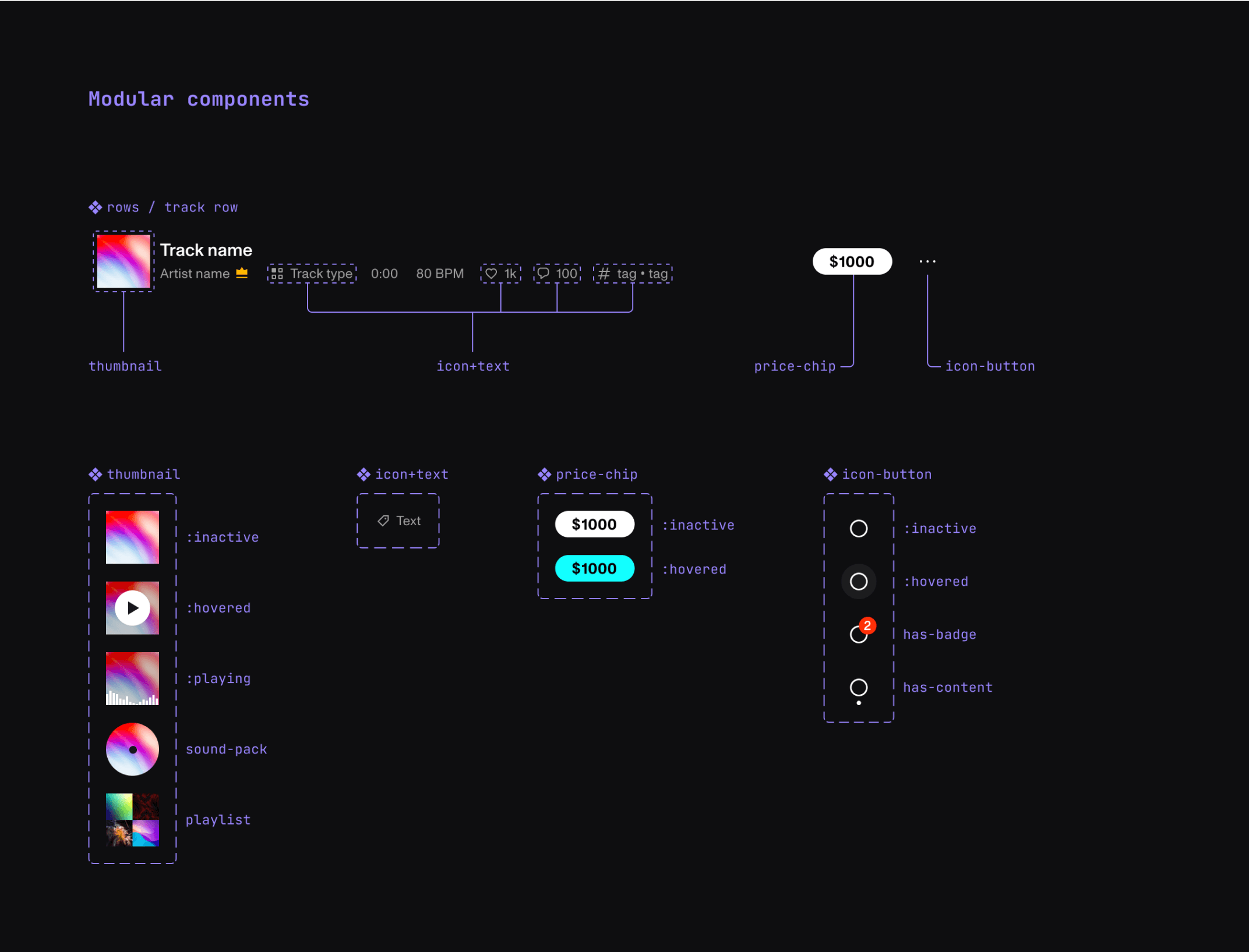Click the crown icon beside Artist name
The height and width of the screenshot is (952, 1249).
point(242,272)
